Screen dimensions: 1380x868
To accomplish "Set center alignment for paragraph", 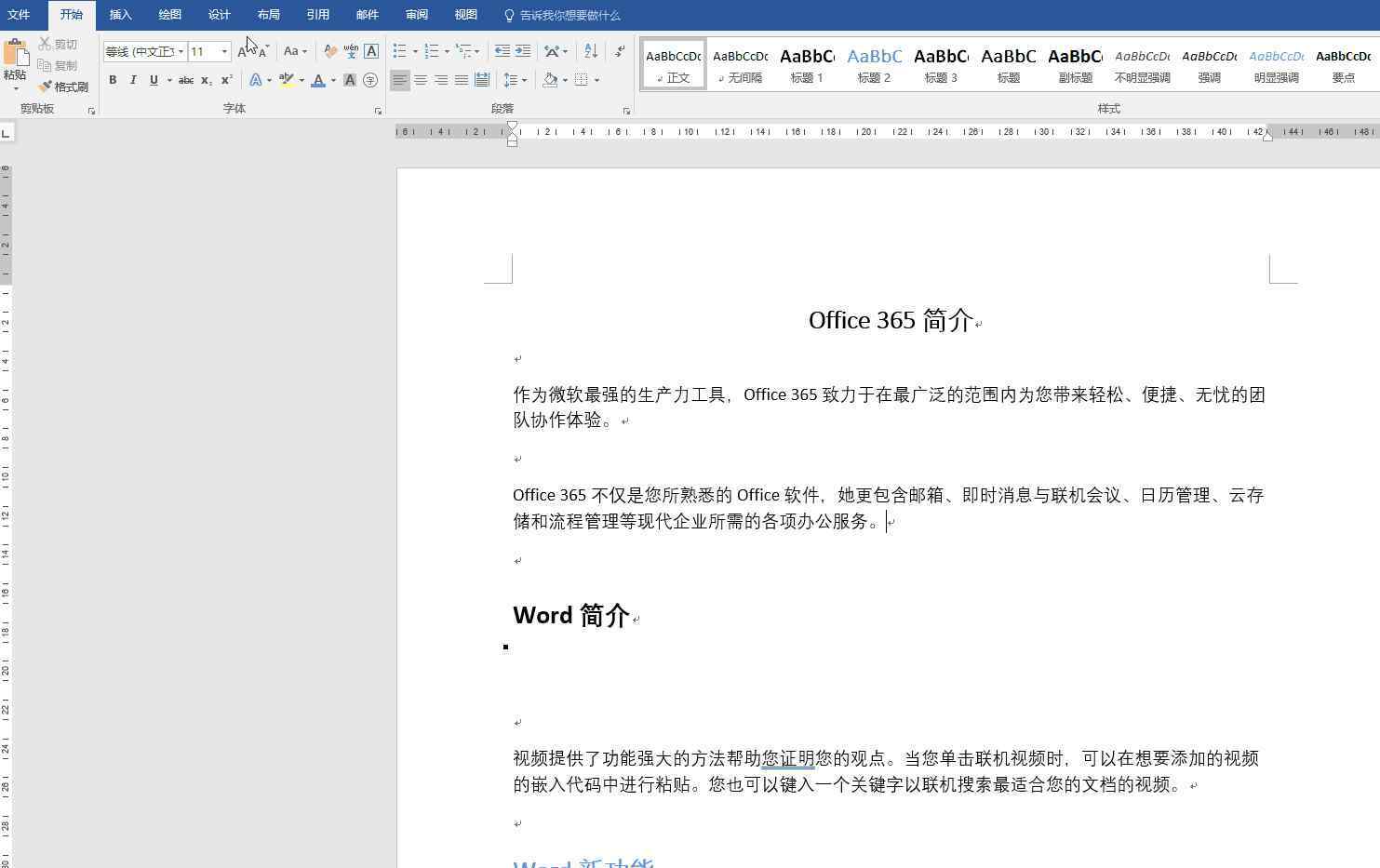I will coord(421,80).
